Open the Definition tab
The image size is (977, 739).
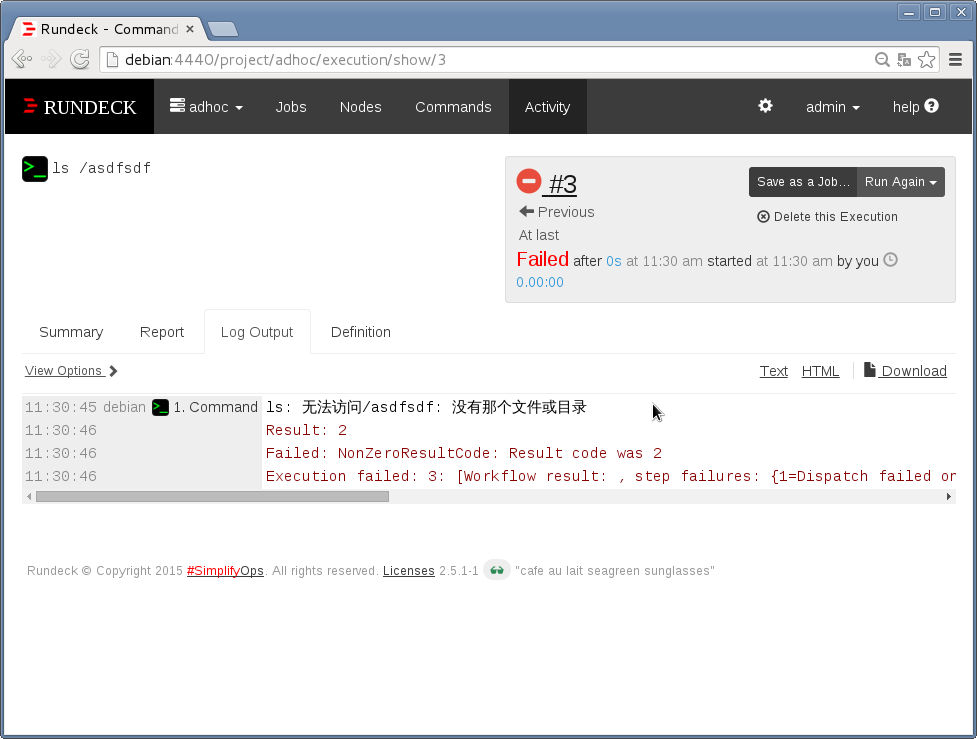(361, 332)
